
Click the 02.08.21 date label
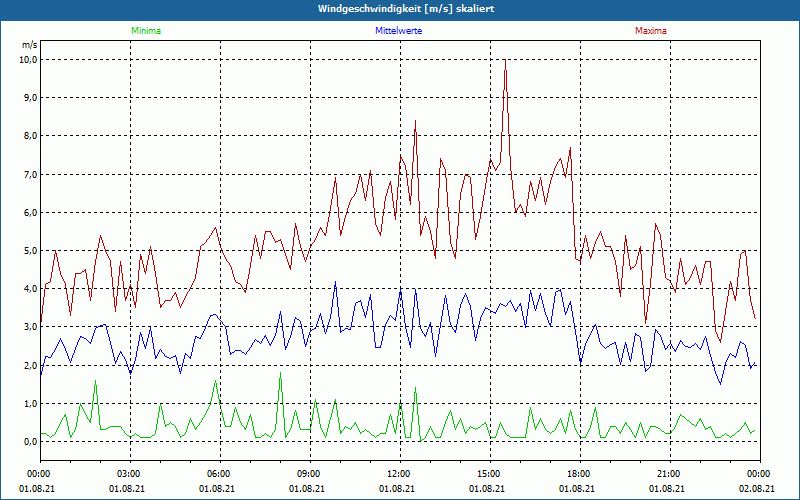(x=757, y=488)
